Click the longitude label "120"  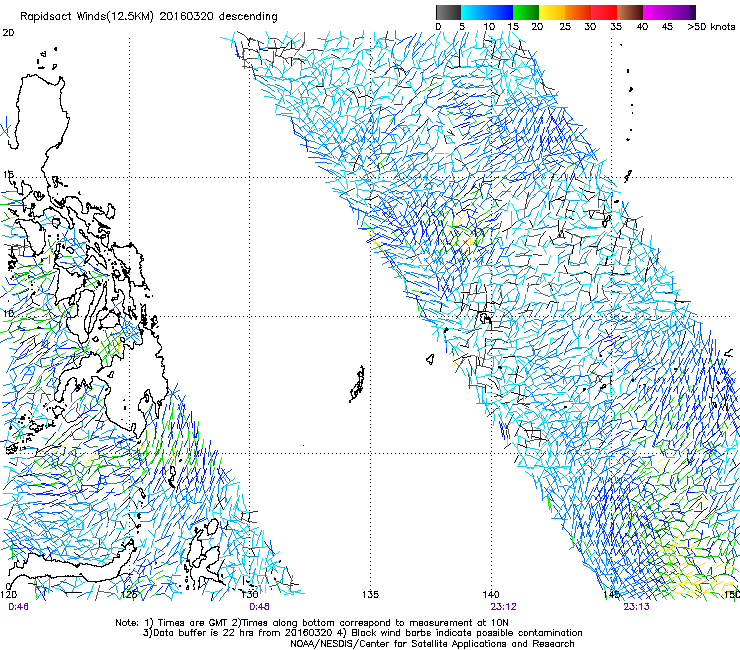8,594
